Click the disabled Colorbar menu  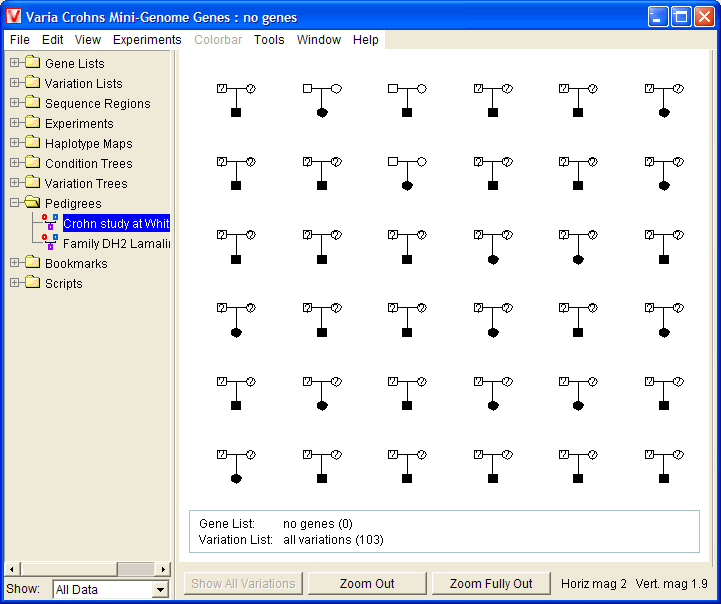click(x=218, y=40)
